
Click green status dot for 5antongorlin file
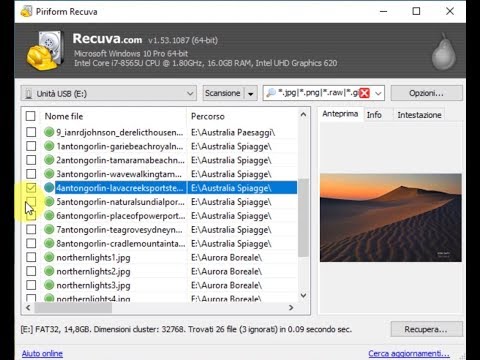[x=49, y=201]
